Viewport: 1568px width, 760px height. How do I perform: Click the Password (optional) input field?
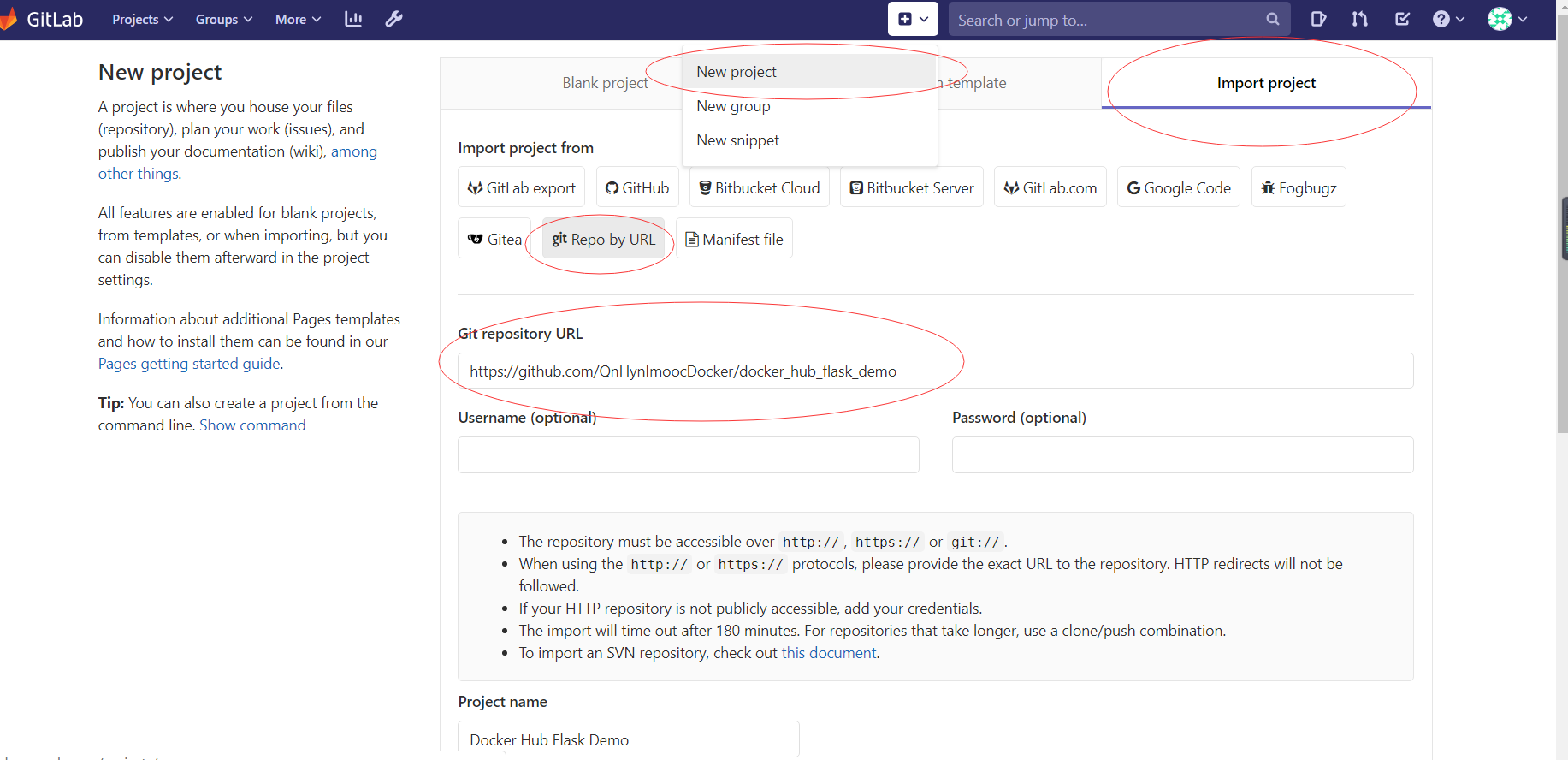click(1183, 454)
